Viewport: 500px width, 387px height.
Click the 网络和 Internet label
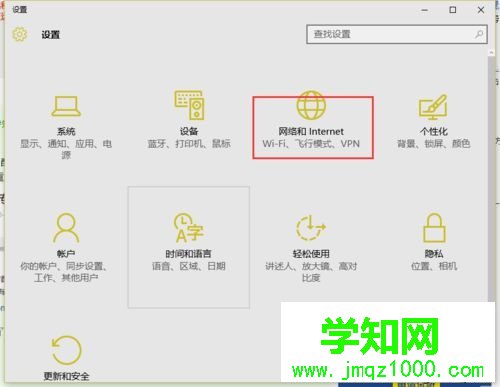click(x=311, y=131)
